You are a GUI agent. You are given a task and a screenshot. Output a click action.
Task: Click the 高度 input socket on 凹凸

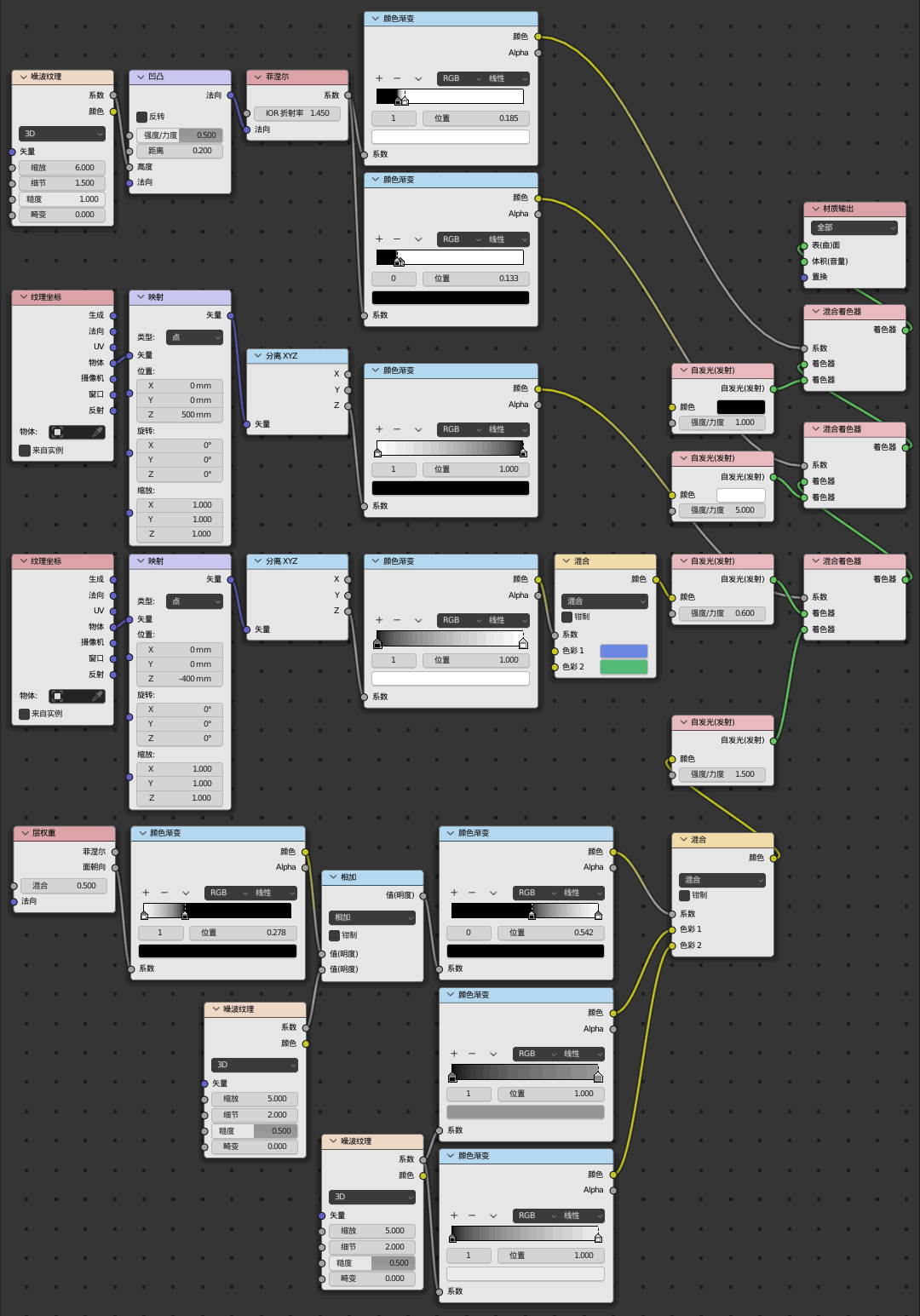tap(129, 167)
